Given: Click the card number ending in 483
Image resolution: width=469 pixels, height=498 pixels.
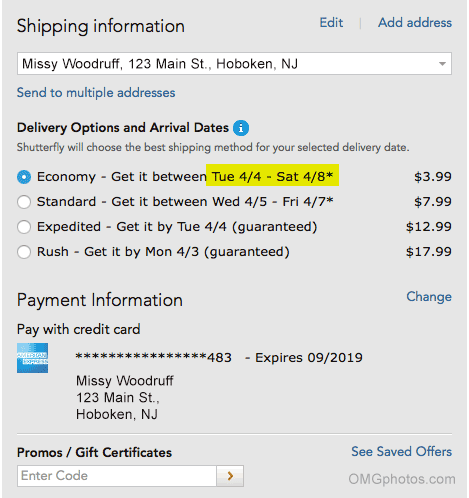Looking at the screenshot, I should tap(154, 358).
